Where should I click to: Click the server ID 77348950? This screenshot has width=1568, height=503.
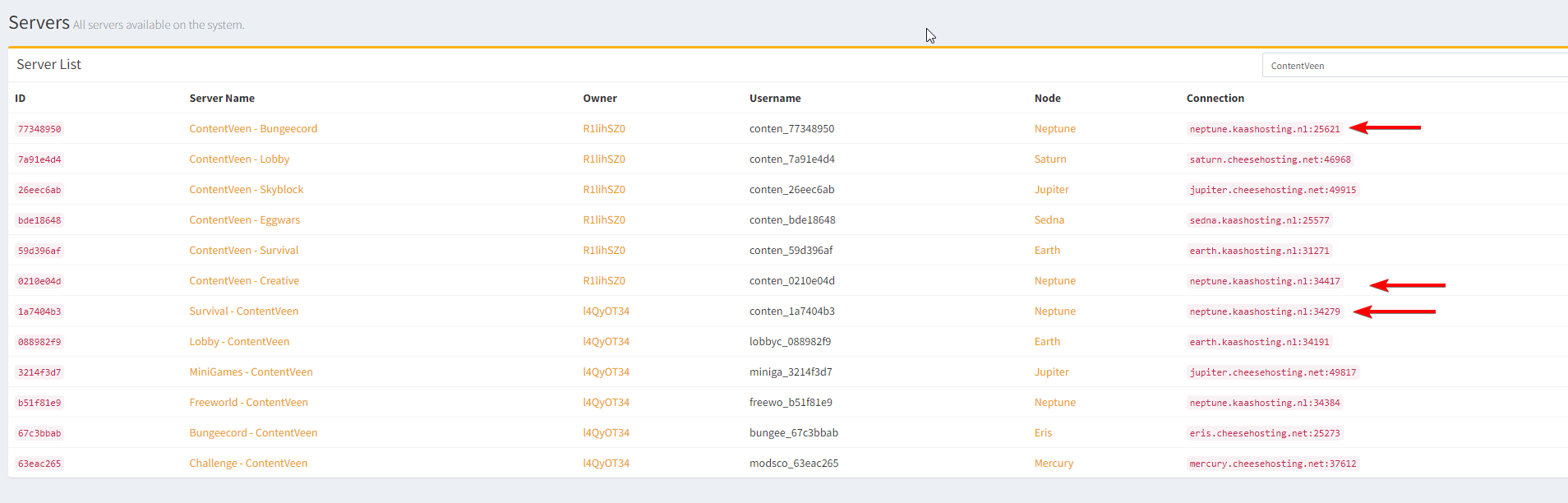tap(39, 130)
